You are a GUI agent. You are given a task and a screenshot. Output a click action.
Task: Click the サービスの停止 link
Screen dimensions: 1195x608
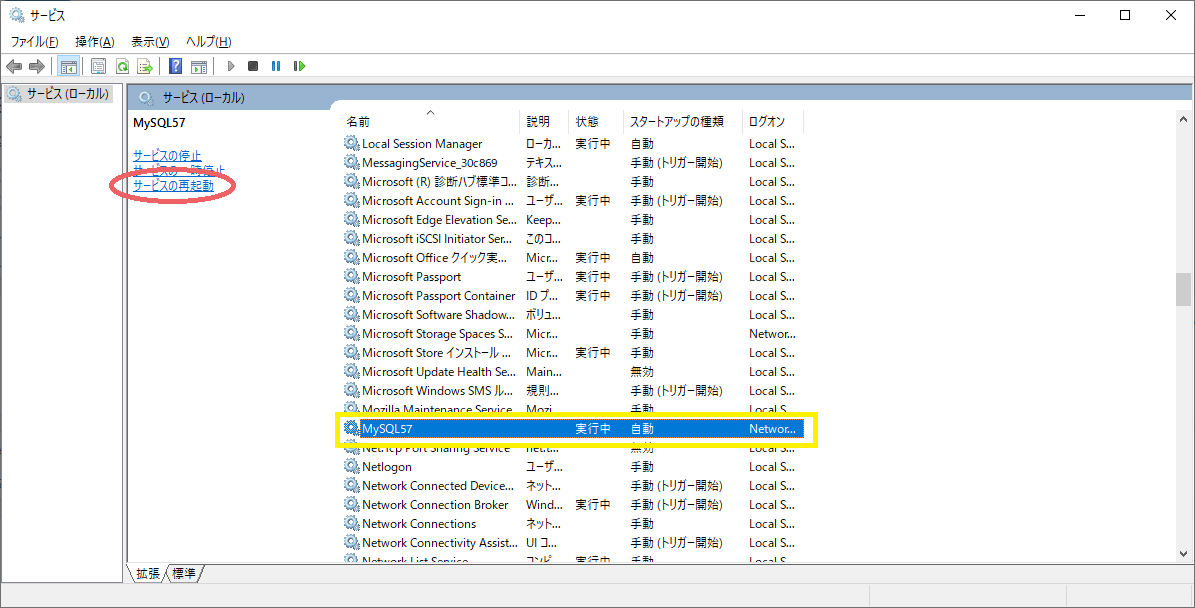167,155
